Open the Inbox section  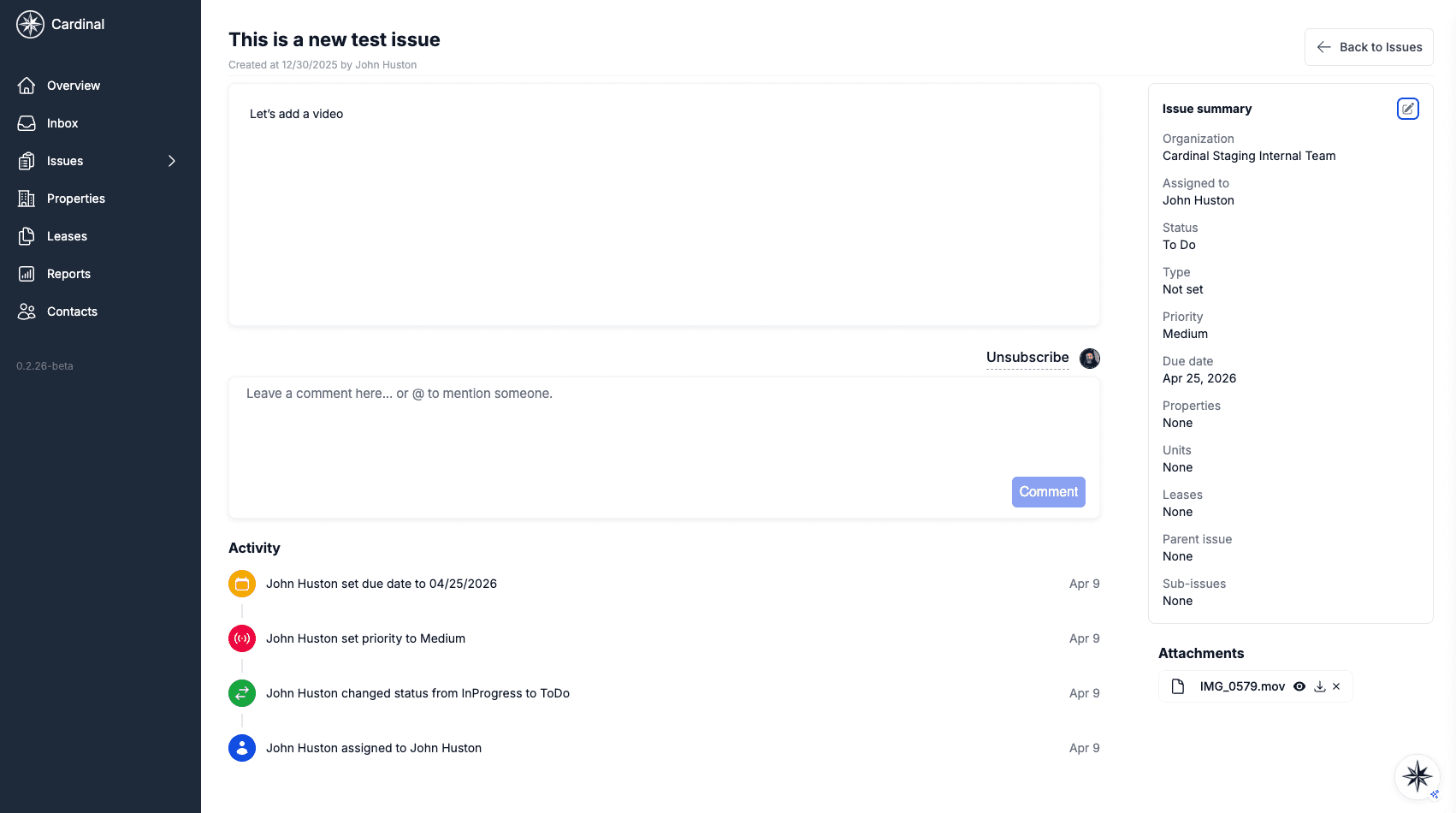click(62, 122)
